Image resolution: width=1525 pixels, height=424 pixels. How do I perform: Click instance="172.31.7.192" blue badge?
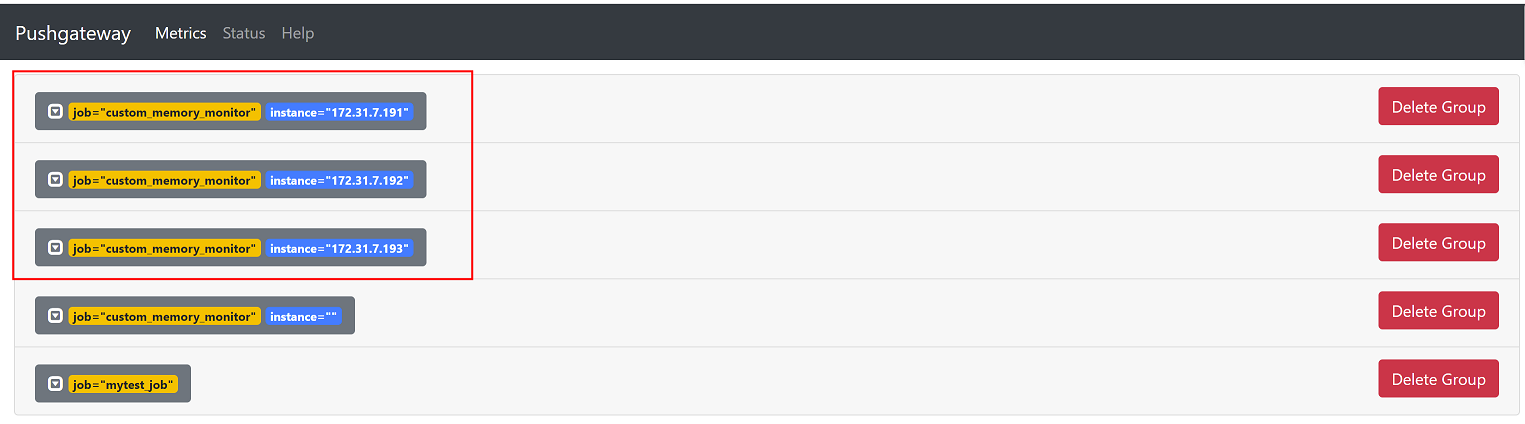(339, 180)
